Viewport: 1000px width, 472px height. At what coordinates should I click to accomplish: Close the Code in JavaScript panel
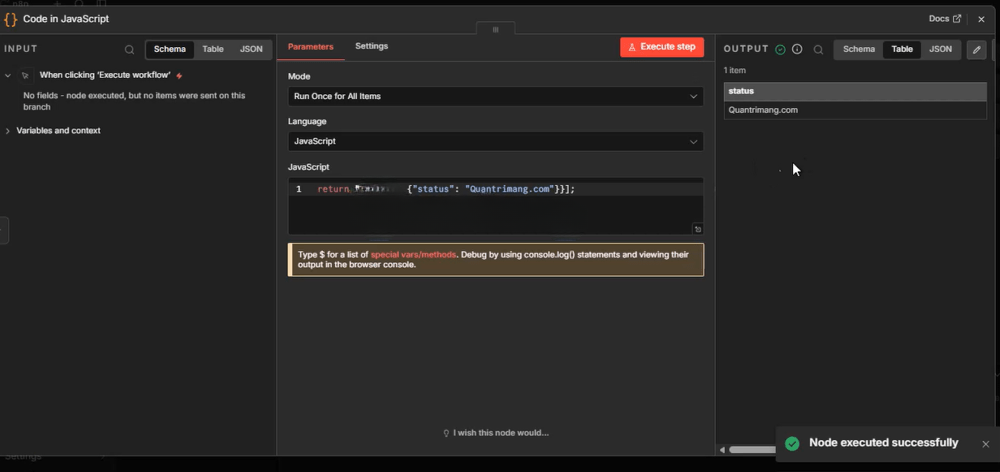click(x=982, y=19)
